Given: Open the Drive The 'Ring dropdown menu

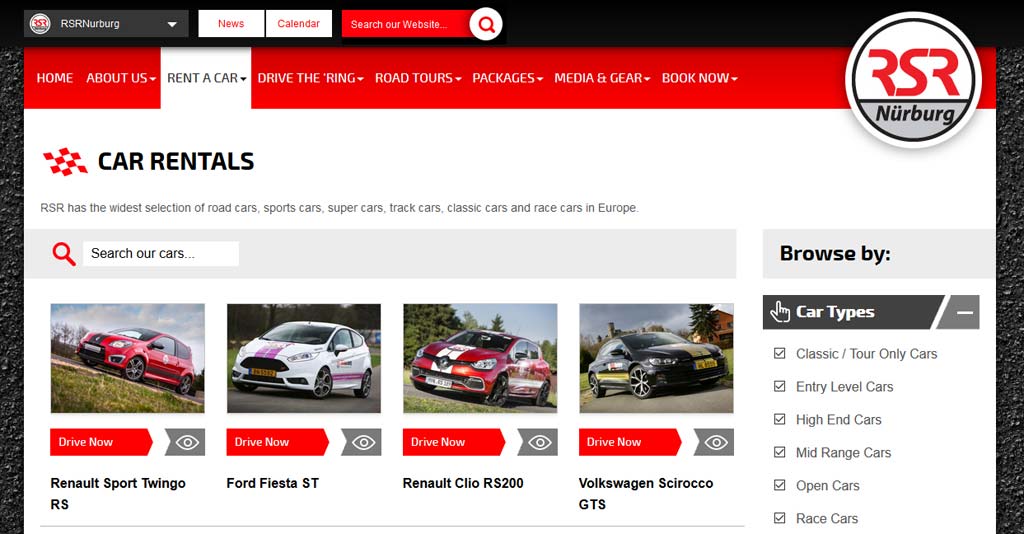Looking at the screenshot, I should [310, 78].
